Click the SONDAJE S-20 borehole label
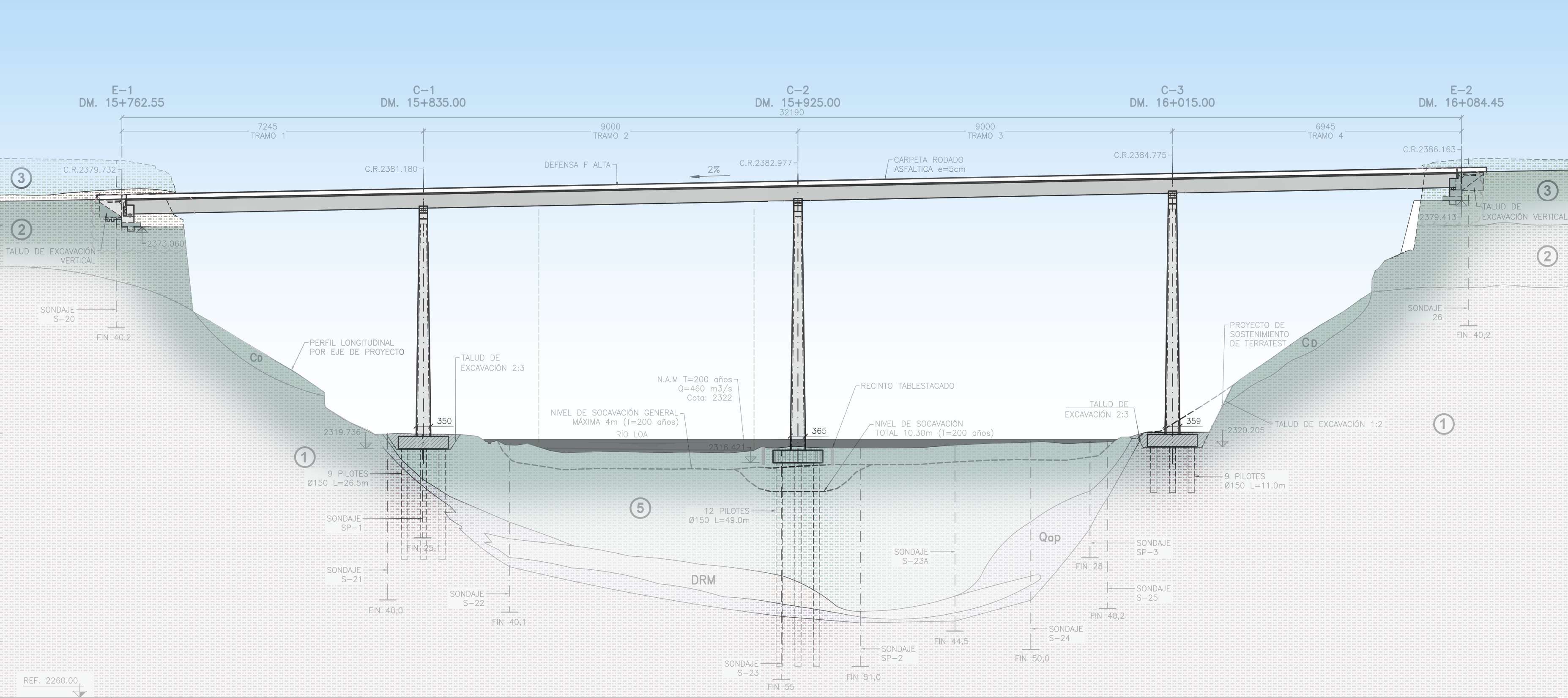The width and height of the screenshot is (1568, 698). point(58,314)
